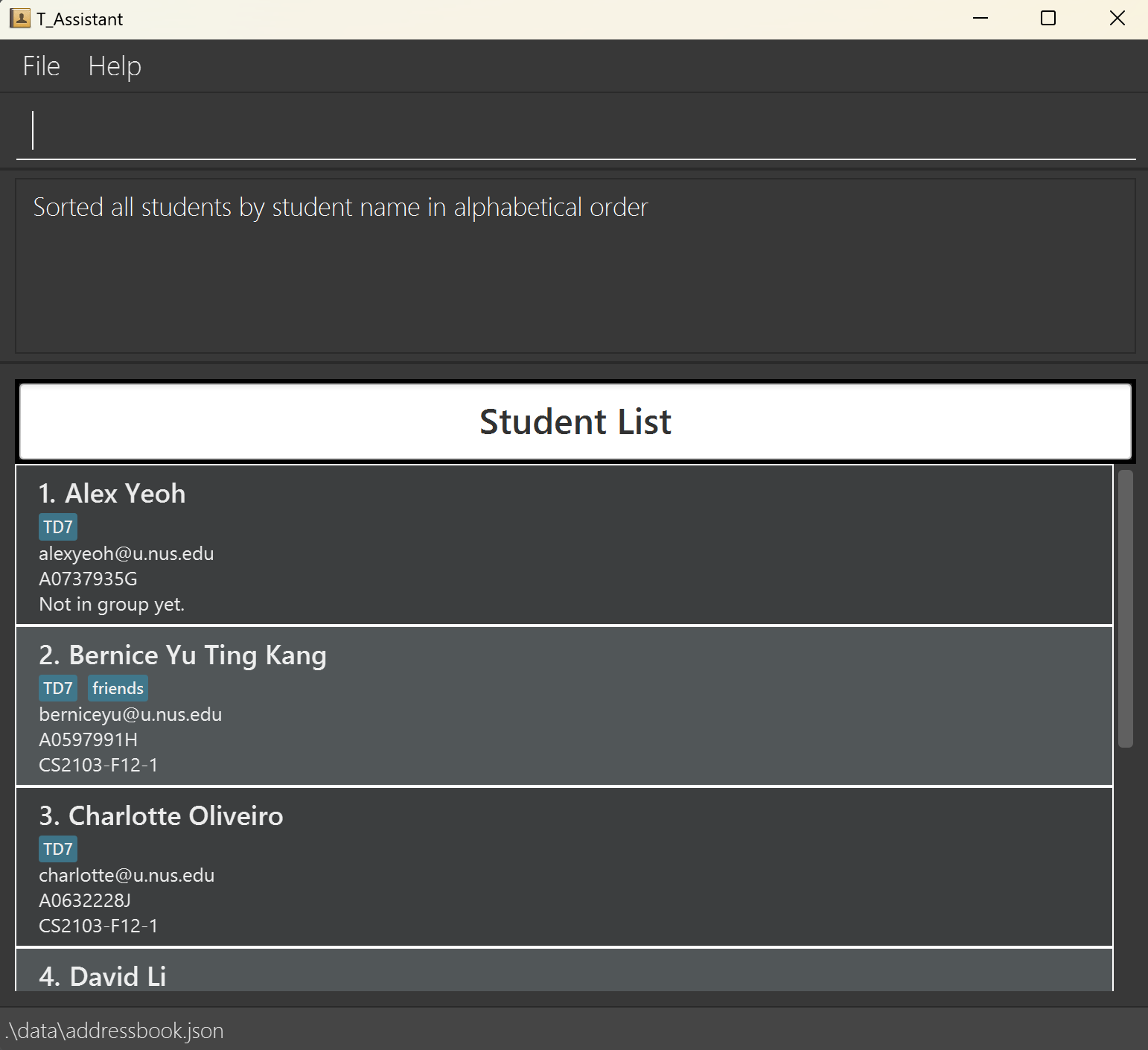The image size is (1148, 1050).
Task: Click the T_Assistant app icon in title bar
Action: [x=20, y=19]
